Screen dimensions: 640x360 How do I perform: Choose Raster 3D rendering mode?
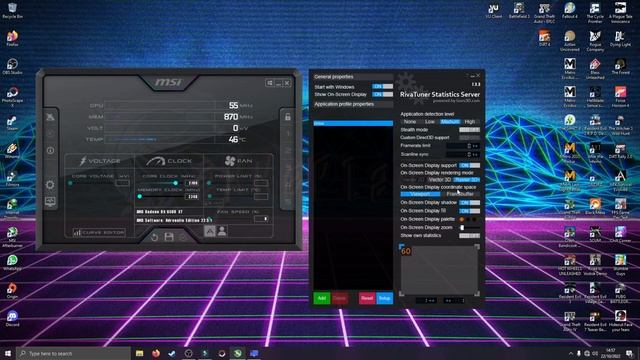click(x=467, y=180)
